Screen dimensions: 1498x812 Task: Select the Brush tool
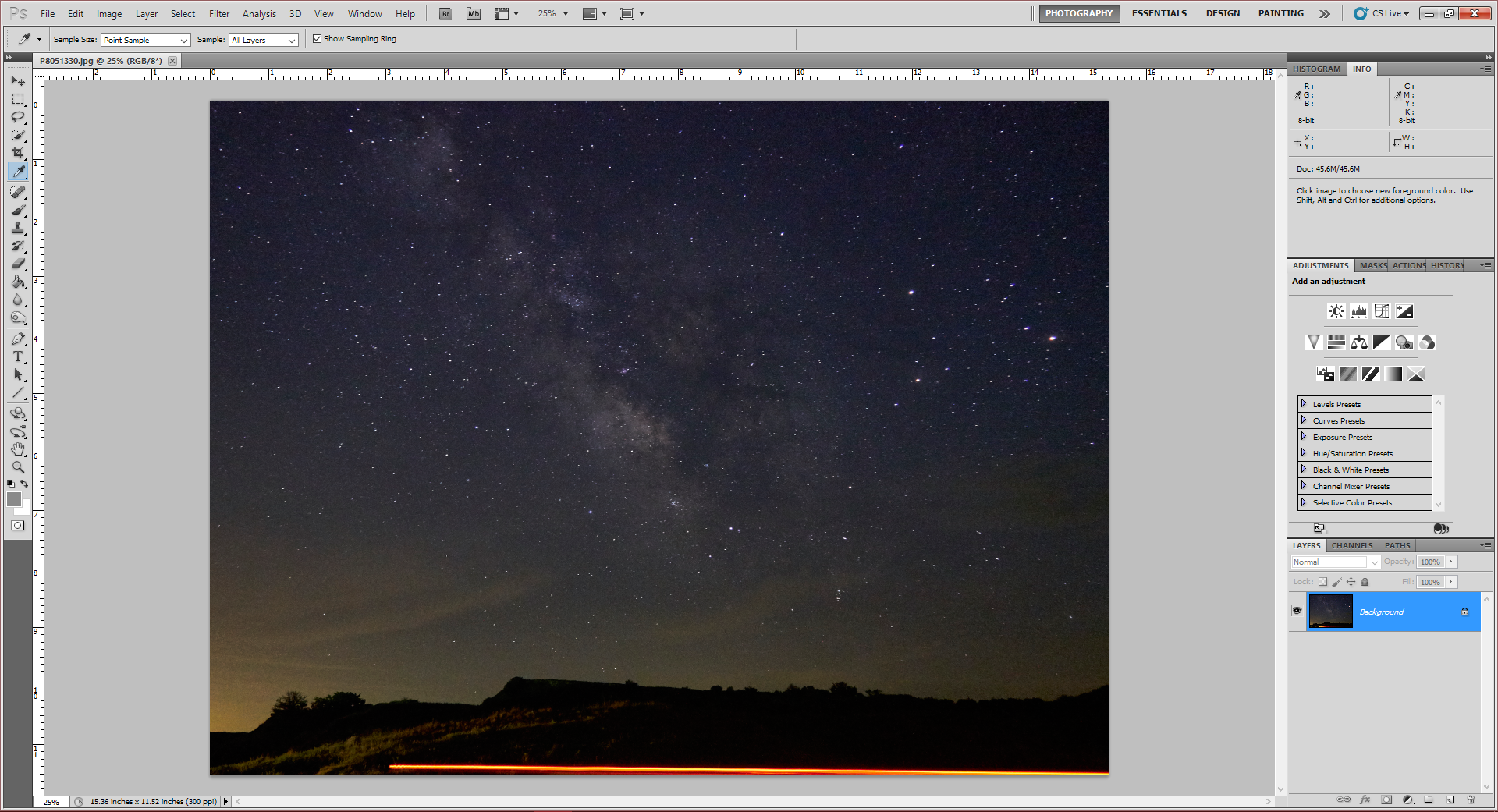pos(18,210)
